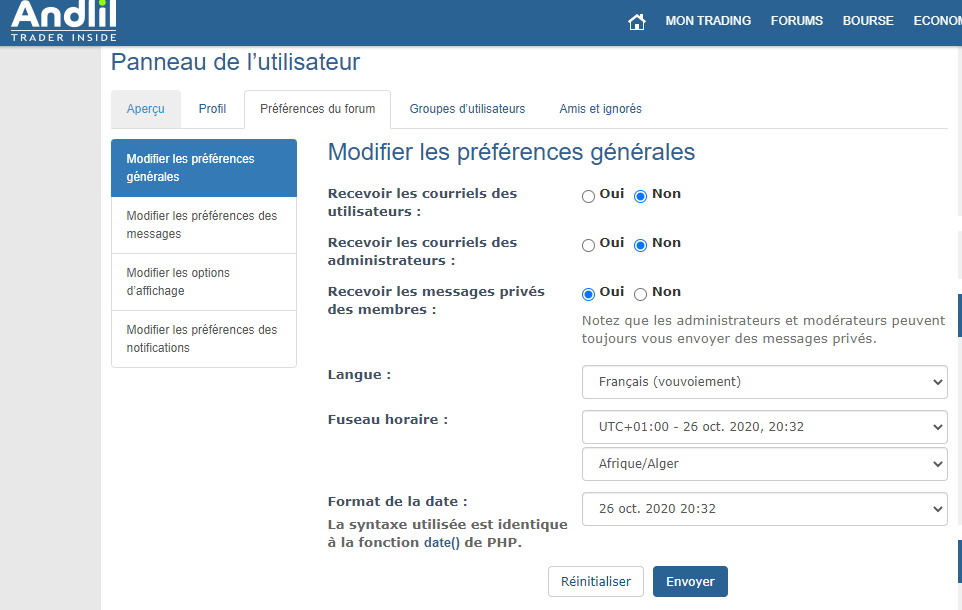Switch to the Profil tab
Viewport: 962px width, 610px height.
(x=212, y=109)
